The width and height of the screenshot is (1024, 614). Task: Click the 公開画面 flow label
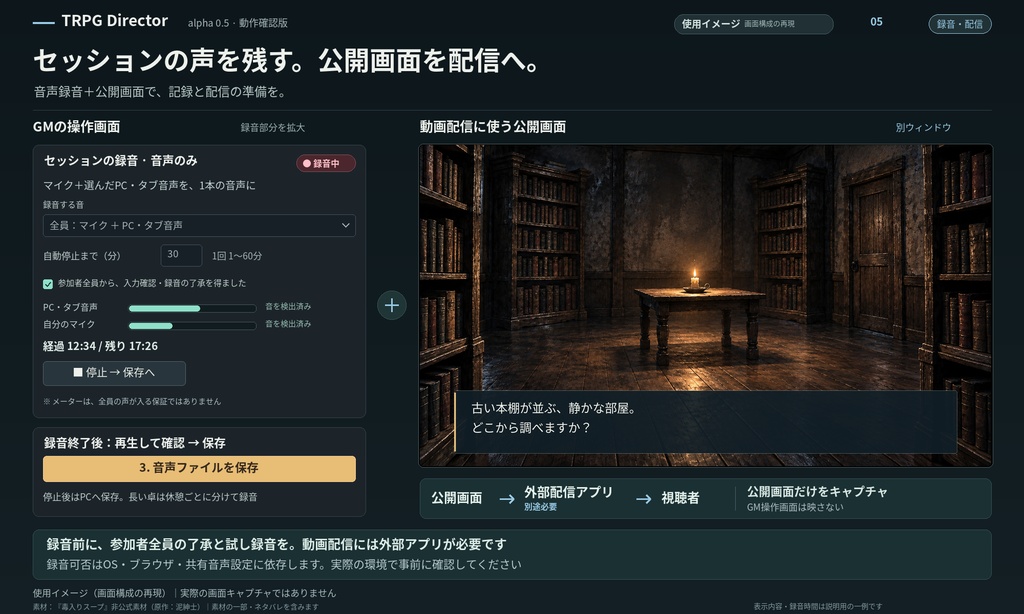pyautogui.click(x=456, y=498)
